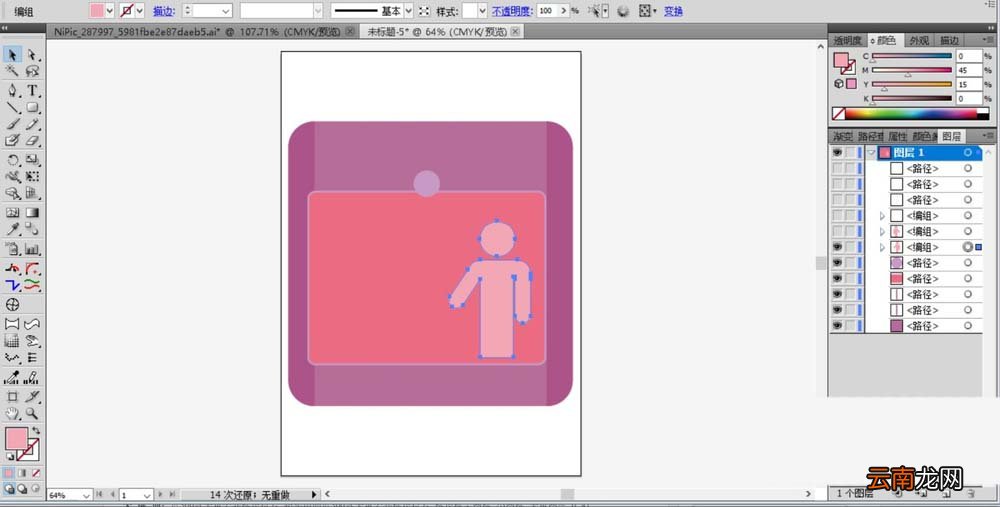Activate the Direct Selection white arrow tool

(x=32, y=55)
